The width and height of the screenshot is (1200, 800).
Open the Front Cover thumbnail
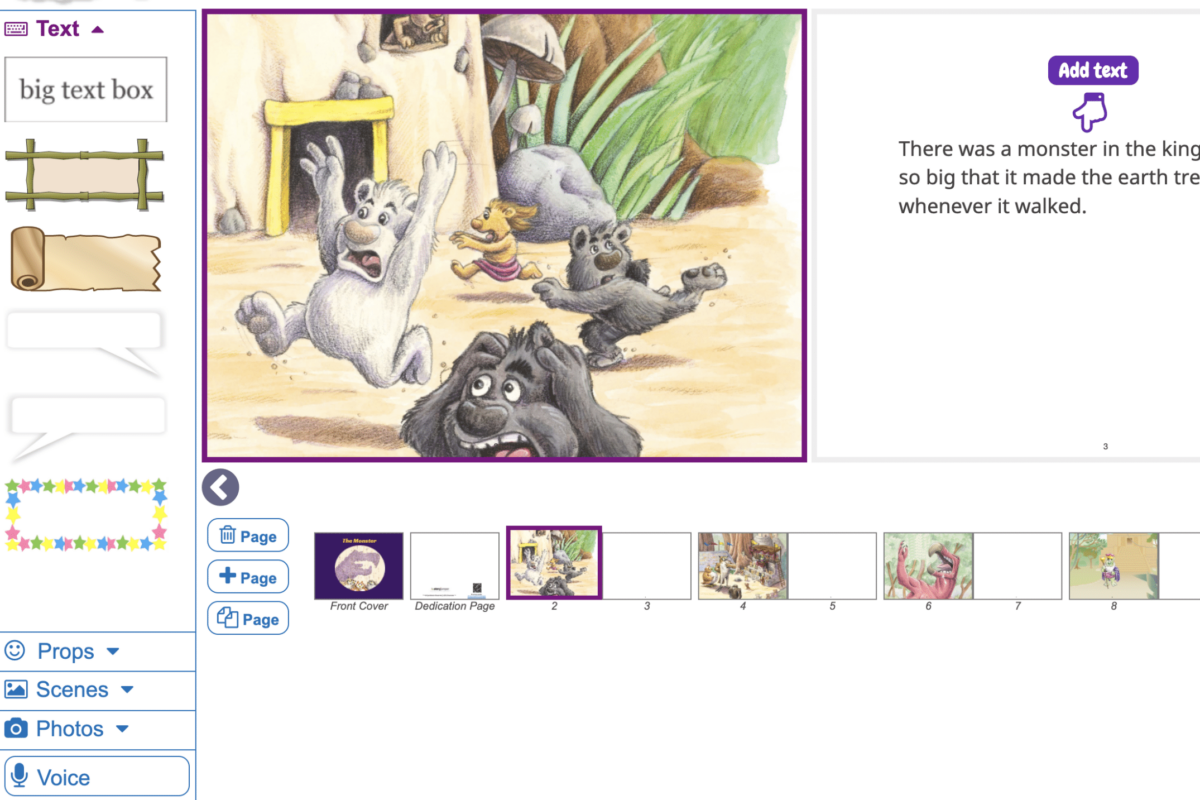point(359,566)
